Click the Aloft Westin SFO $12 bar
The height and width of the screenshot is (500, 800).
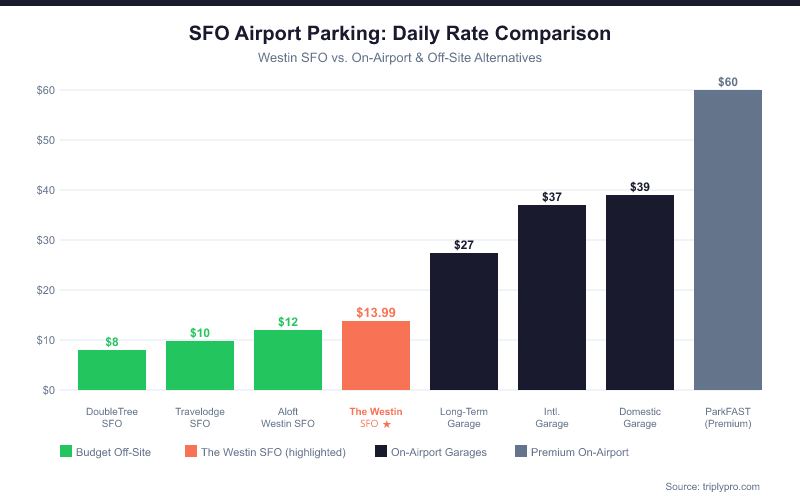[288, 360]
